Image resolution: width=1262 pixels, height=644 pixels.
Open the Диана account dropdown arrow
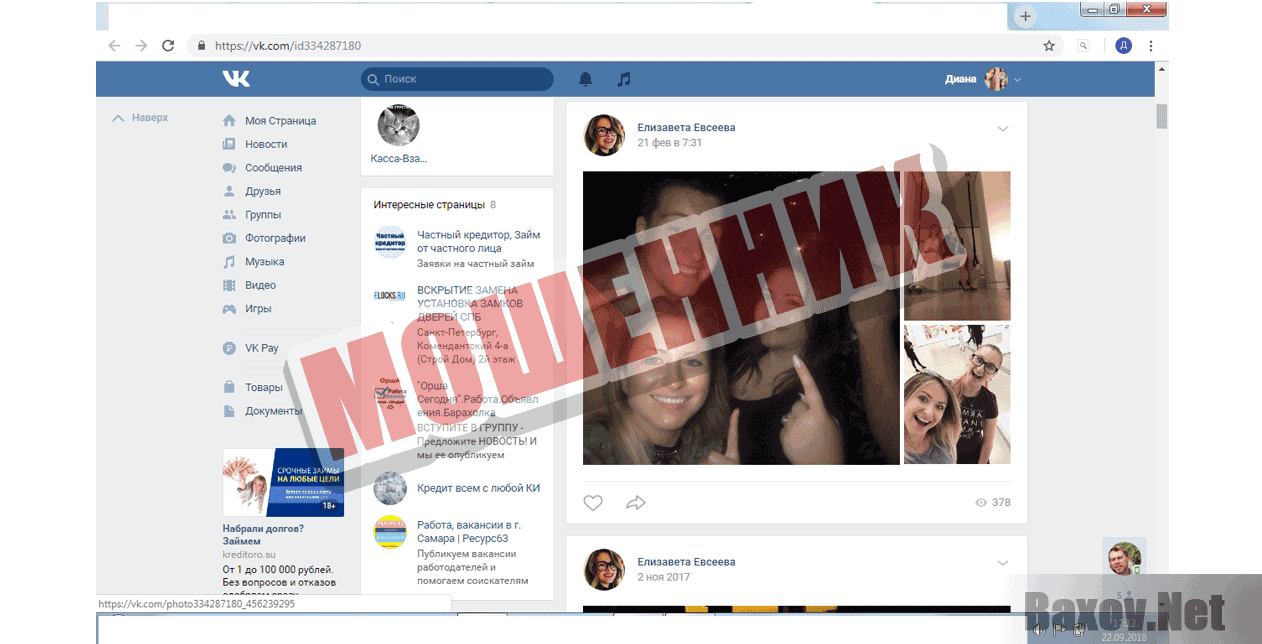click(1017, 78)
